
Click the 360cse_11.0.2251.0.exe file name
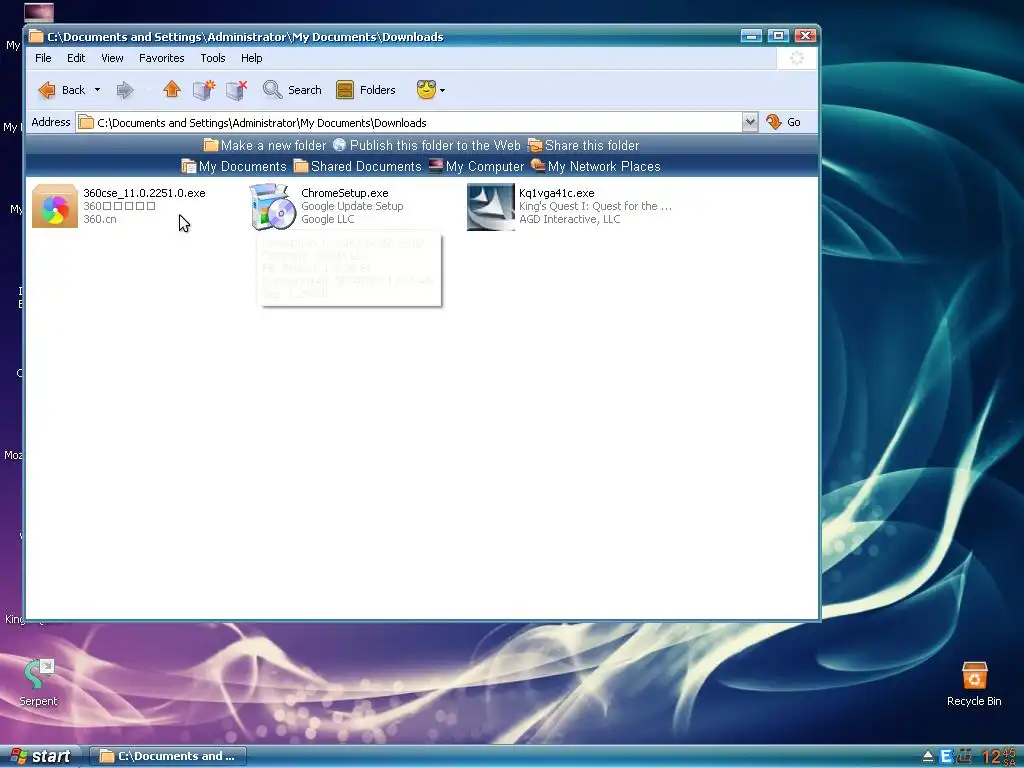point(144,193)
